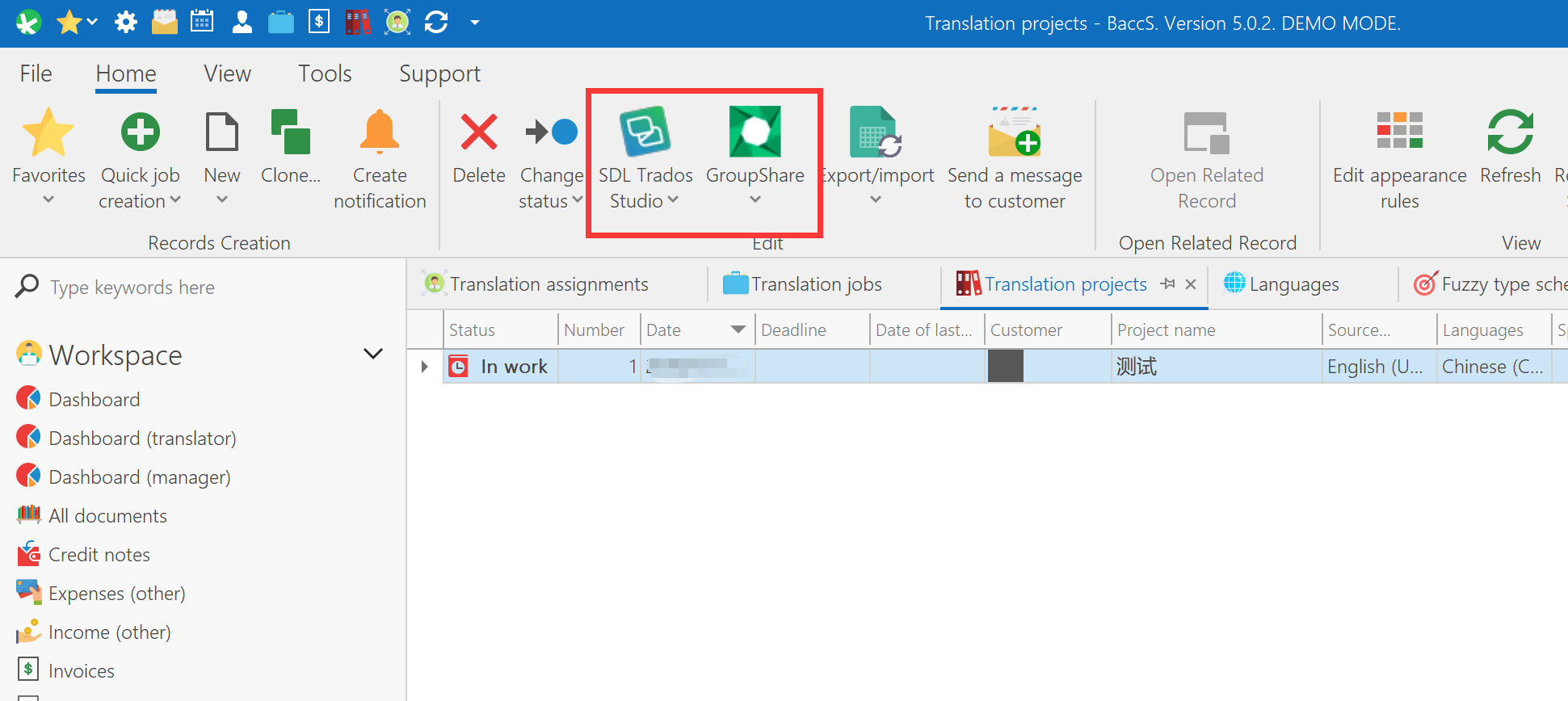The height and width of the screenshot is (701, 1568).
Task: Pin the Translation projects tab
Action: (x=1167, y=284)
